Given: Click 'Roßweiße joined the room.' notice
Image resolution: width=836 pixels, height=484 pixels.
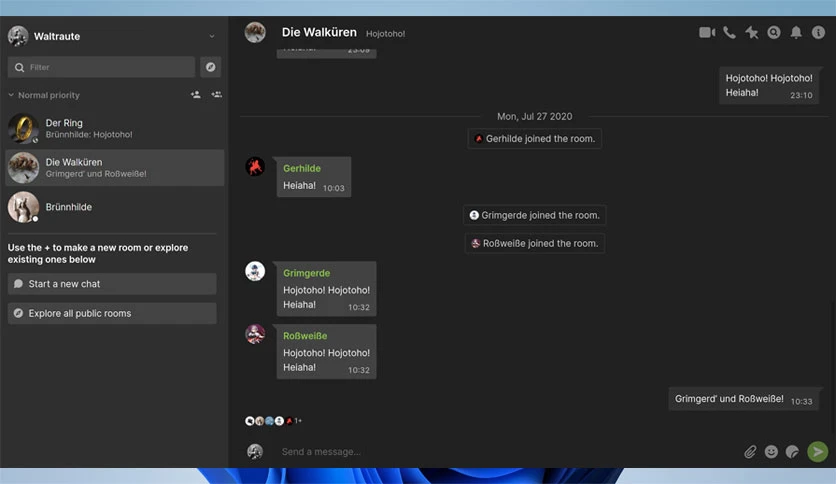Looking at the screenshot, I should pyautogui.click(x=535, y=244).
